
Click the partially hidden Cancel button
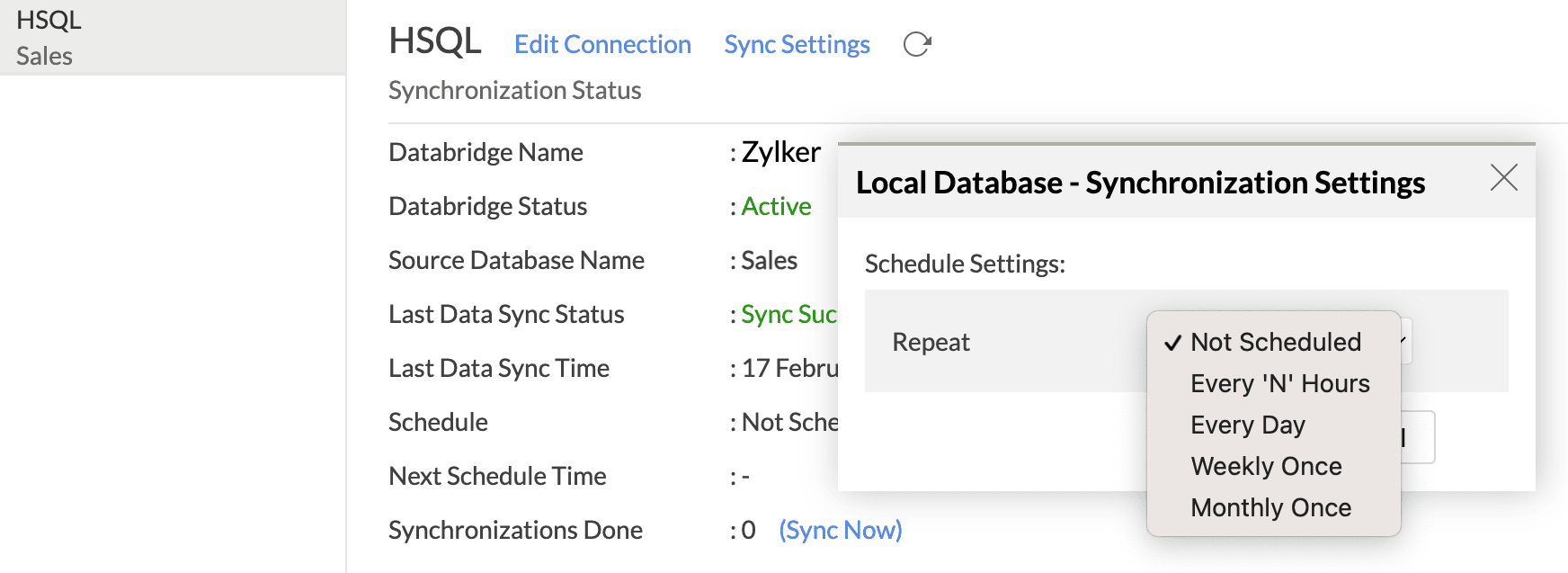1418,437
